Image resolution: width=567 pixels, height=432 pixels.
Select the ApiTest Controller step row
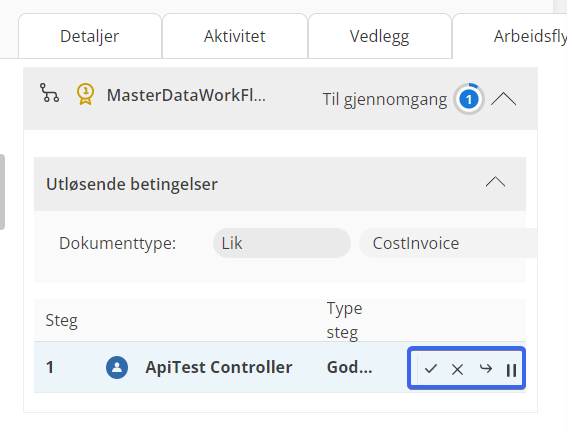(x=280, y=367)
